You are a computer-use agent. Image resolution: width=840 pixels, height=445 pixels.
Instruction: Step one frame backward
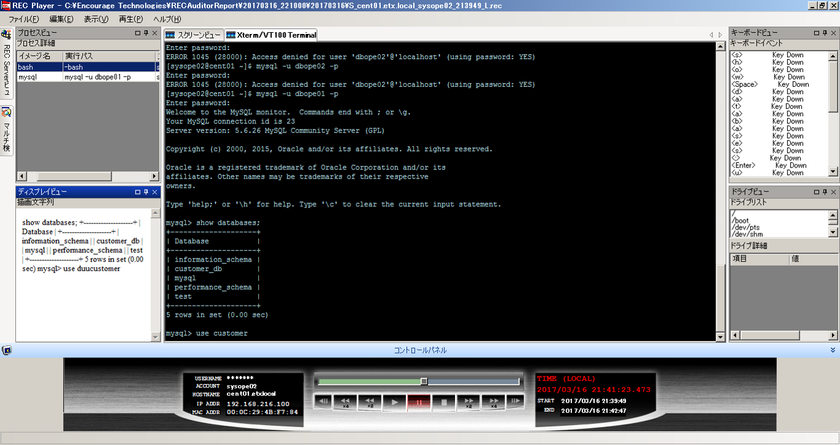pos(323,401)
